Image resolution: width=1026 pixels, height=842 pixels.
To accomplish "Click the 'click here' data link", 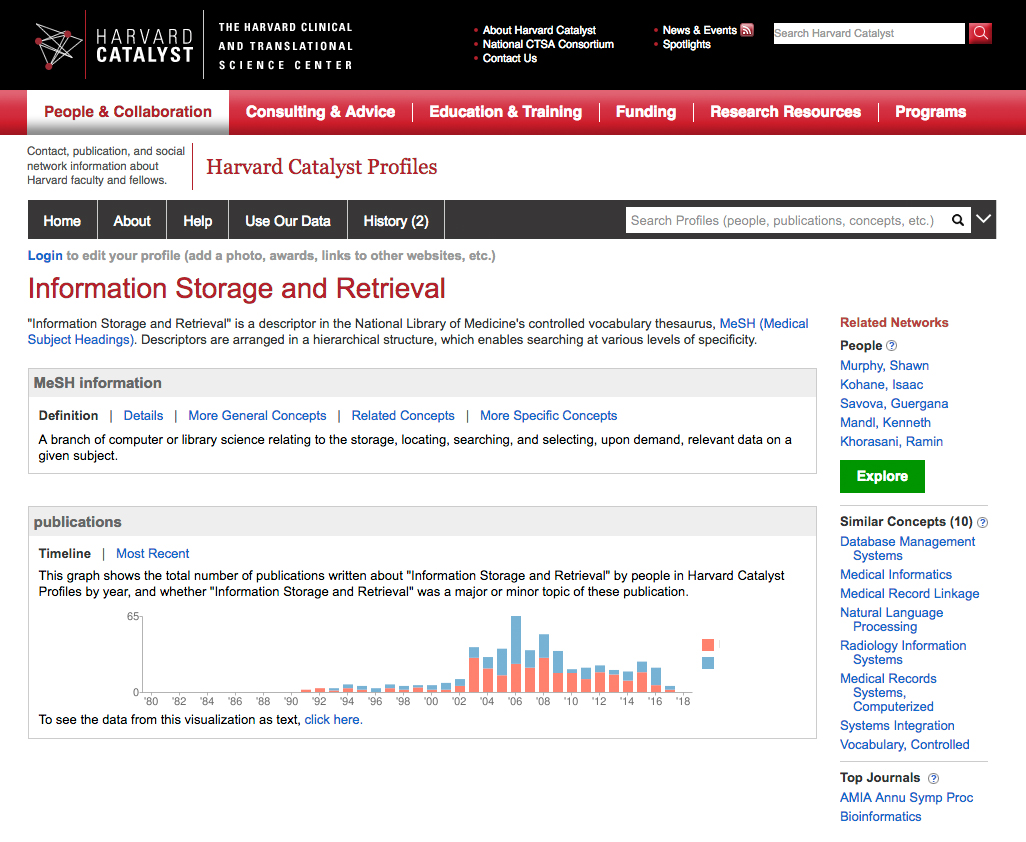I will coord(333,720).
